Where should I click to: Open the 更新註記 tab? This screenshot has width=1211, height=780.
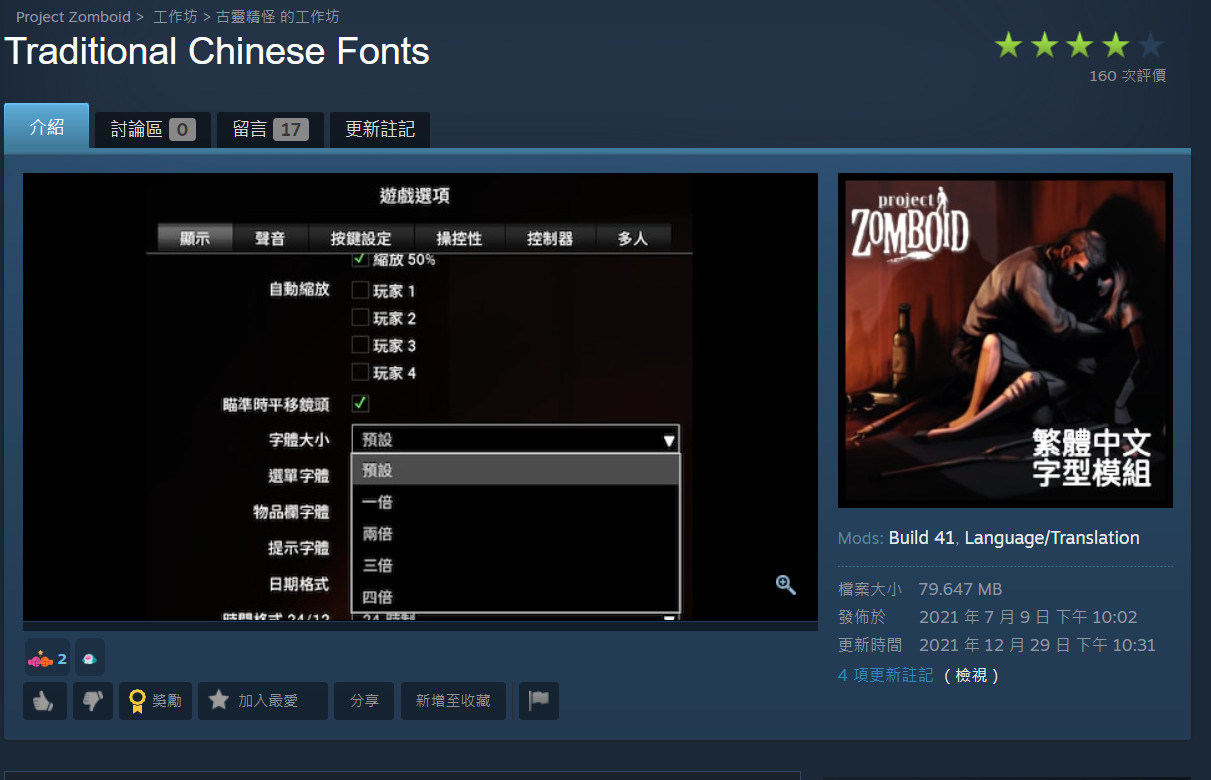[380, 129]
